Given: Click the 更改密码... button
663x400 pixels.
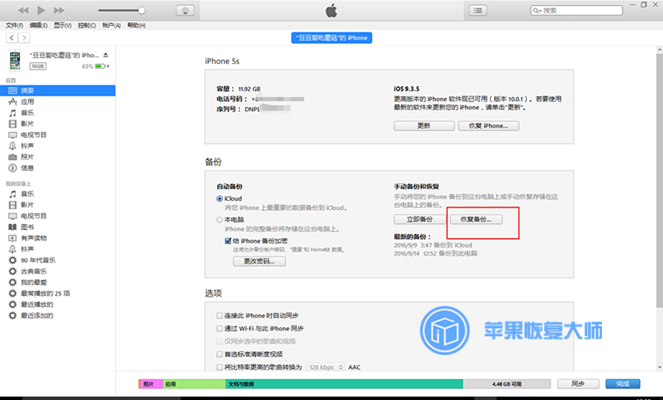Looking at the screenshot, I should tap(259, 261).
